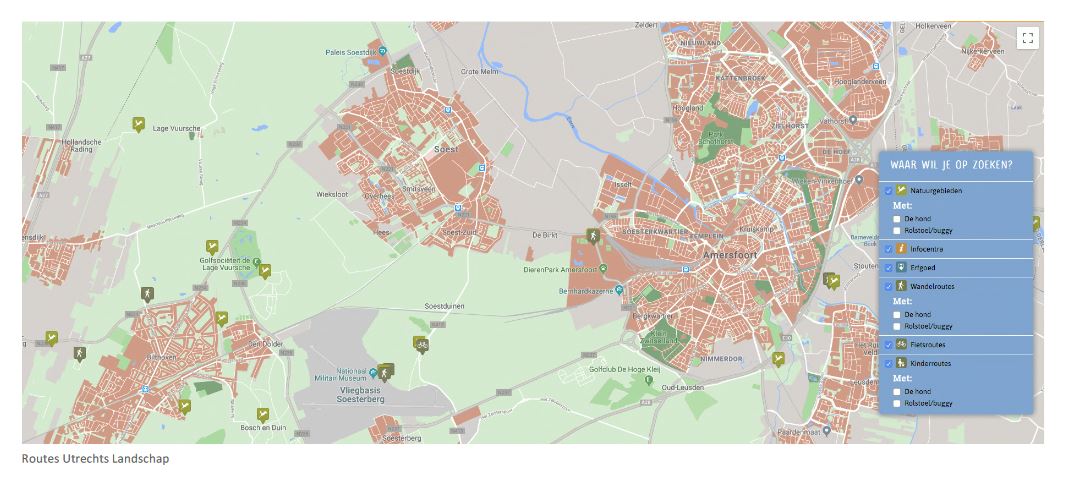Uncheck the Wandelroutes checkbox
Image resolution: width=1065 pixels, height=487 pixels.
coord(888,286)
